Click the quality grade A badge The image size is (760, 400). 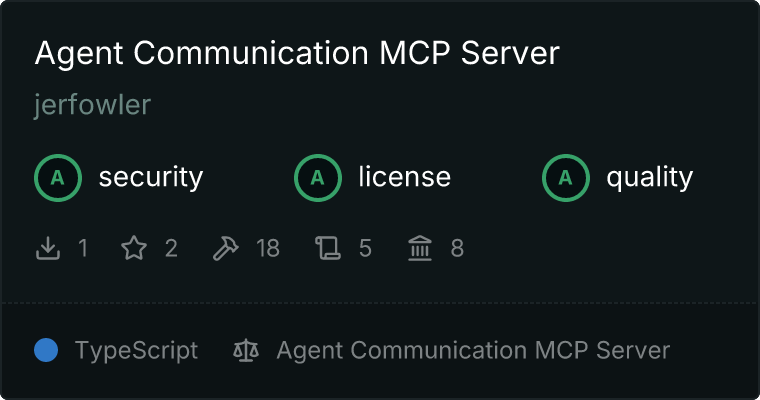coord(566,178)
